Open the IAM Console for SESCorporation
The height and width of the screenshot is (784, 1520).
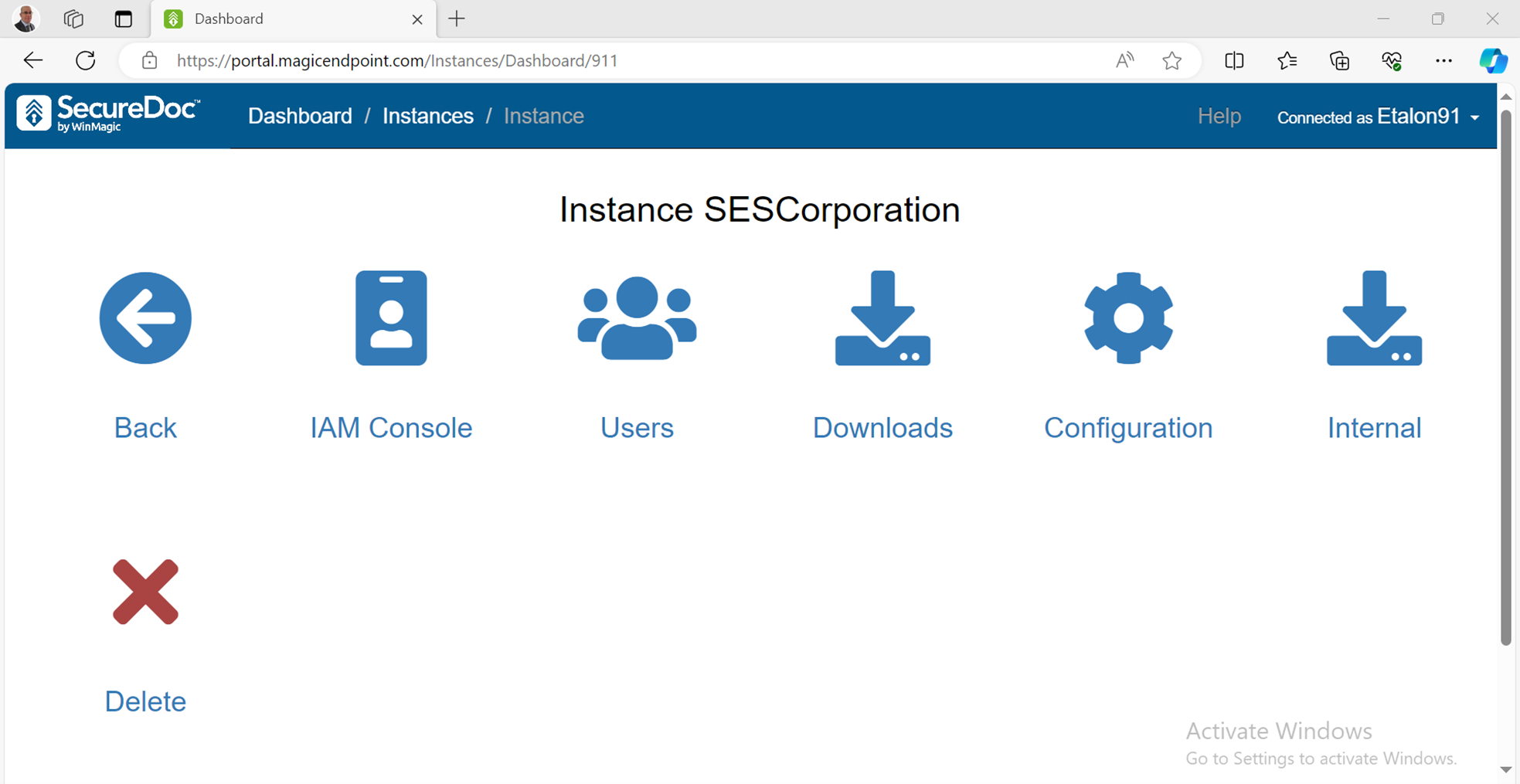(390, 318)
